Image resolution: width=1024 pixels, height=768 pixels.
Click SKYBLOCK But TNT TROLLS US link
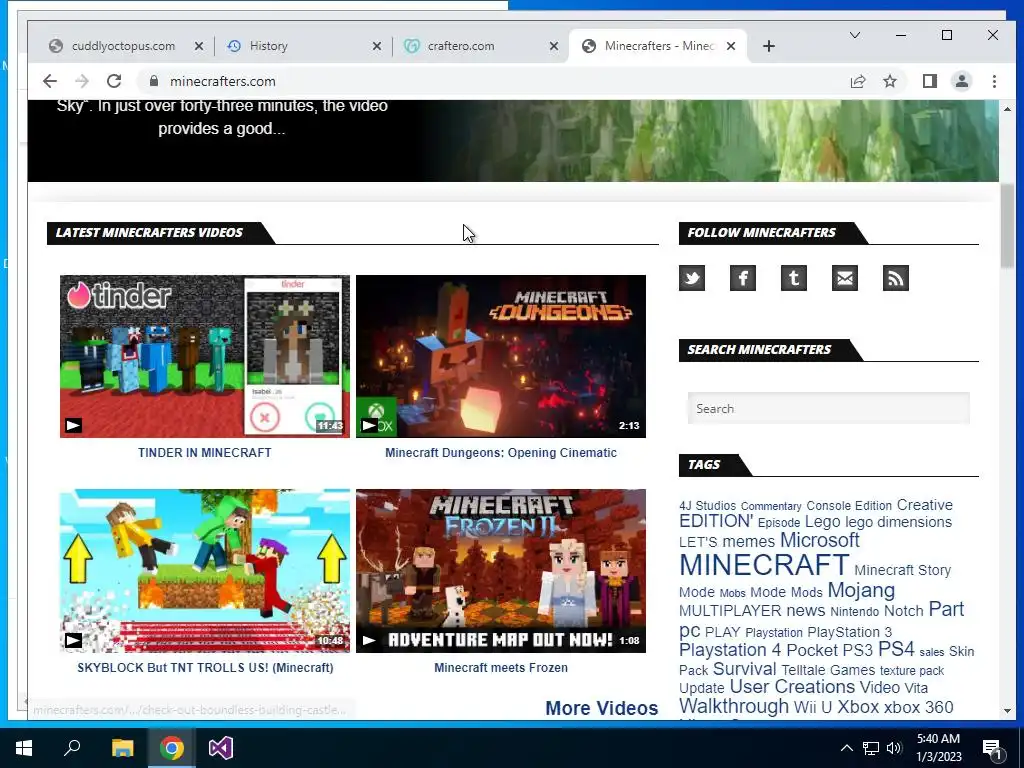click(205, 667)
